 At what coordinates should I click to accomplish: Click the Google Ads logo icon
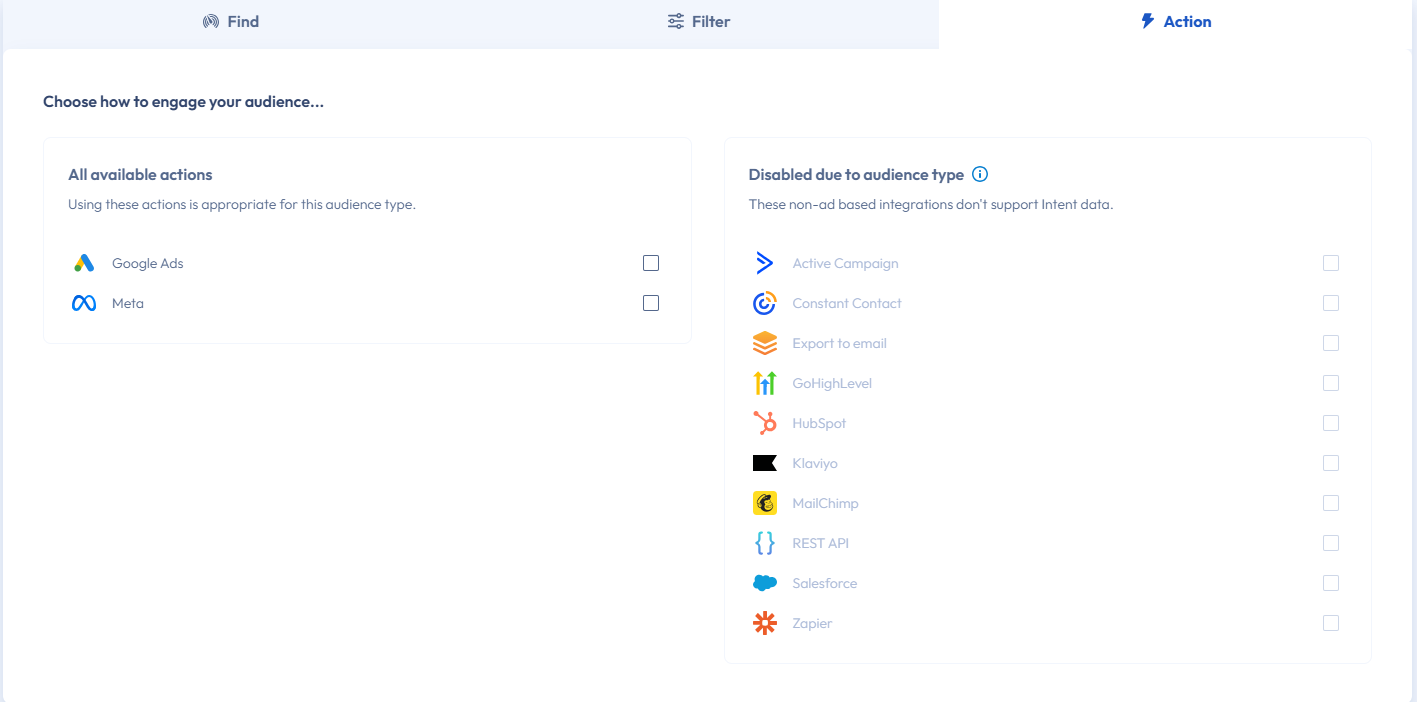coord(84,263)
